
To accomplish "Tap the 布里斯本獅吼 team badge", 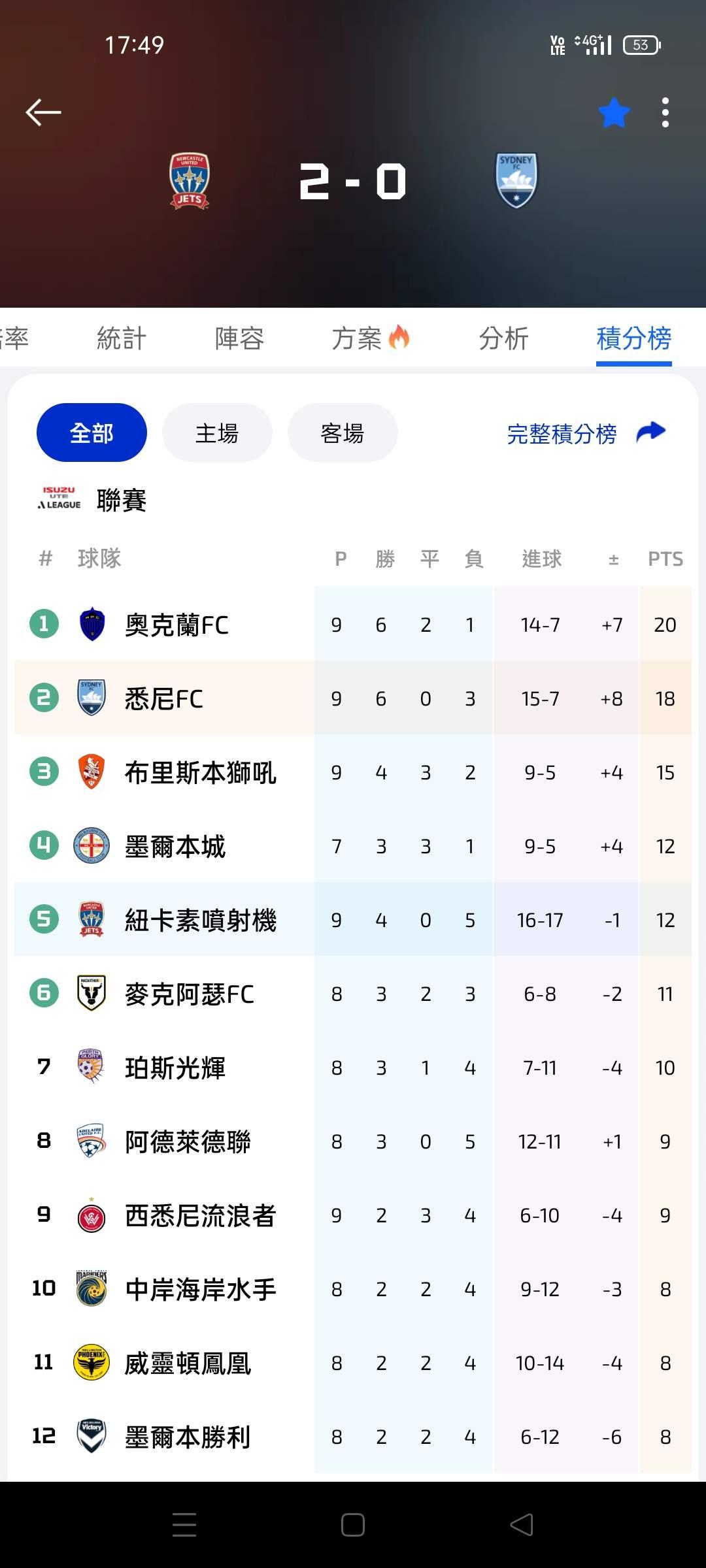I will (92, 772).
